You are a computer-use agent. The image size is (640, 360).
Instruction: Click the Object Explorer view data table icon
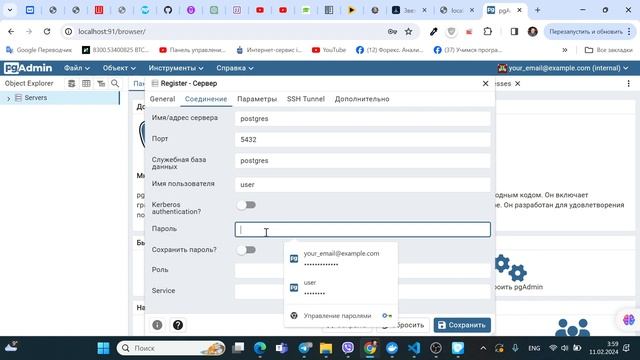click(86, 84)
